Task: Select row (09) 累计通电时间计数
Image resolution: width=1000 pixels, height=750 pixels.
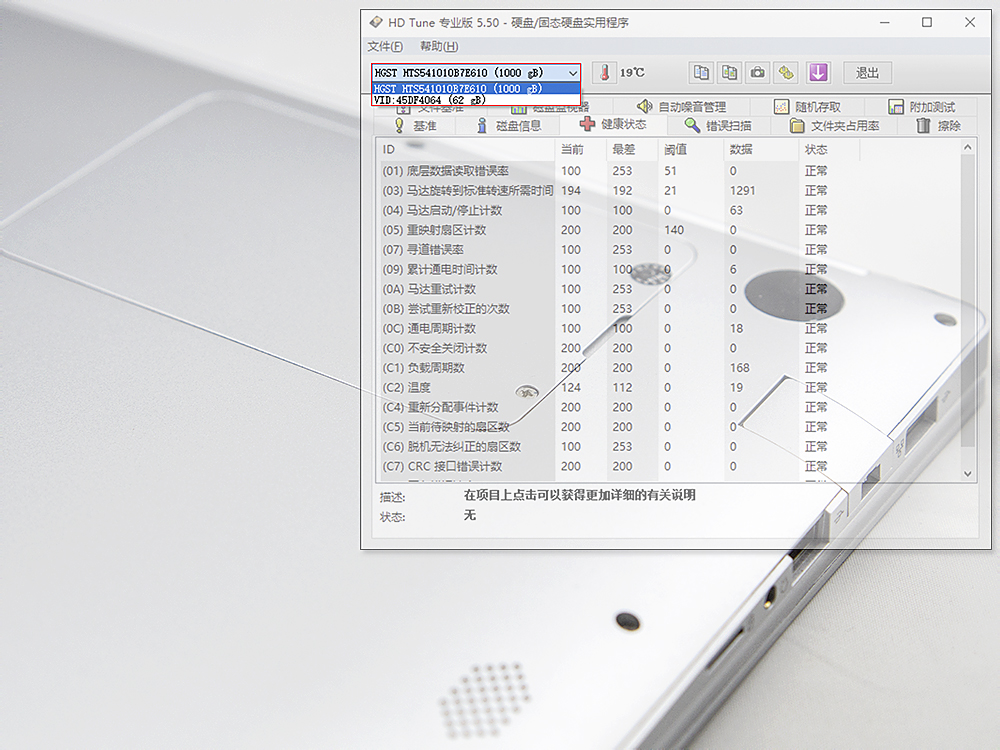Action: (668, 270)
